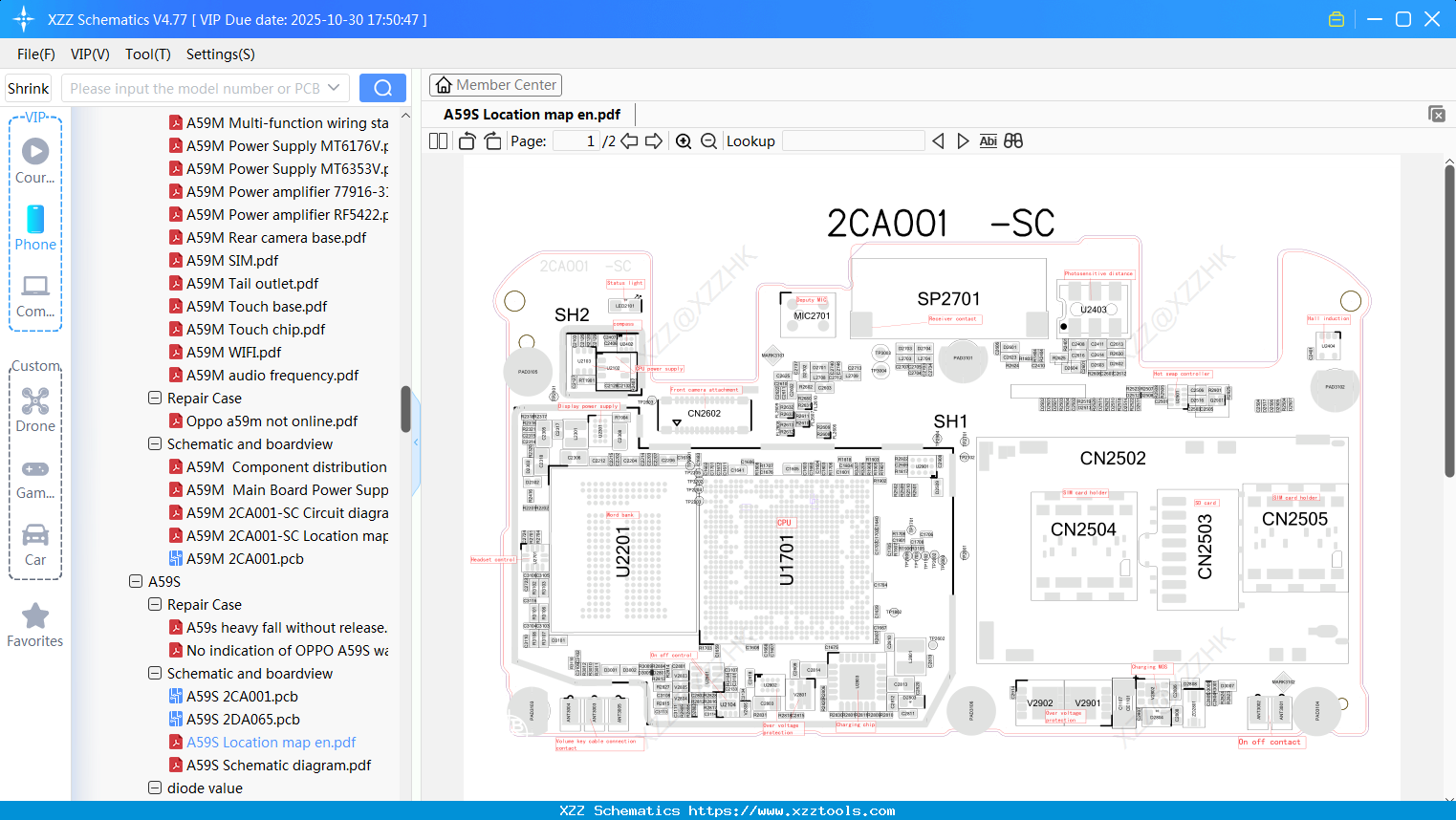This screenshot has width=1456, height=820.
Task: Zoom out of the PDF
Action: point(708,141)
